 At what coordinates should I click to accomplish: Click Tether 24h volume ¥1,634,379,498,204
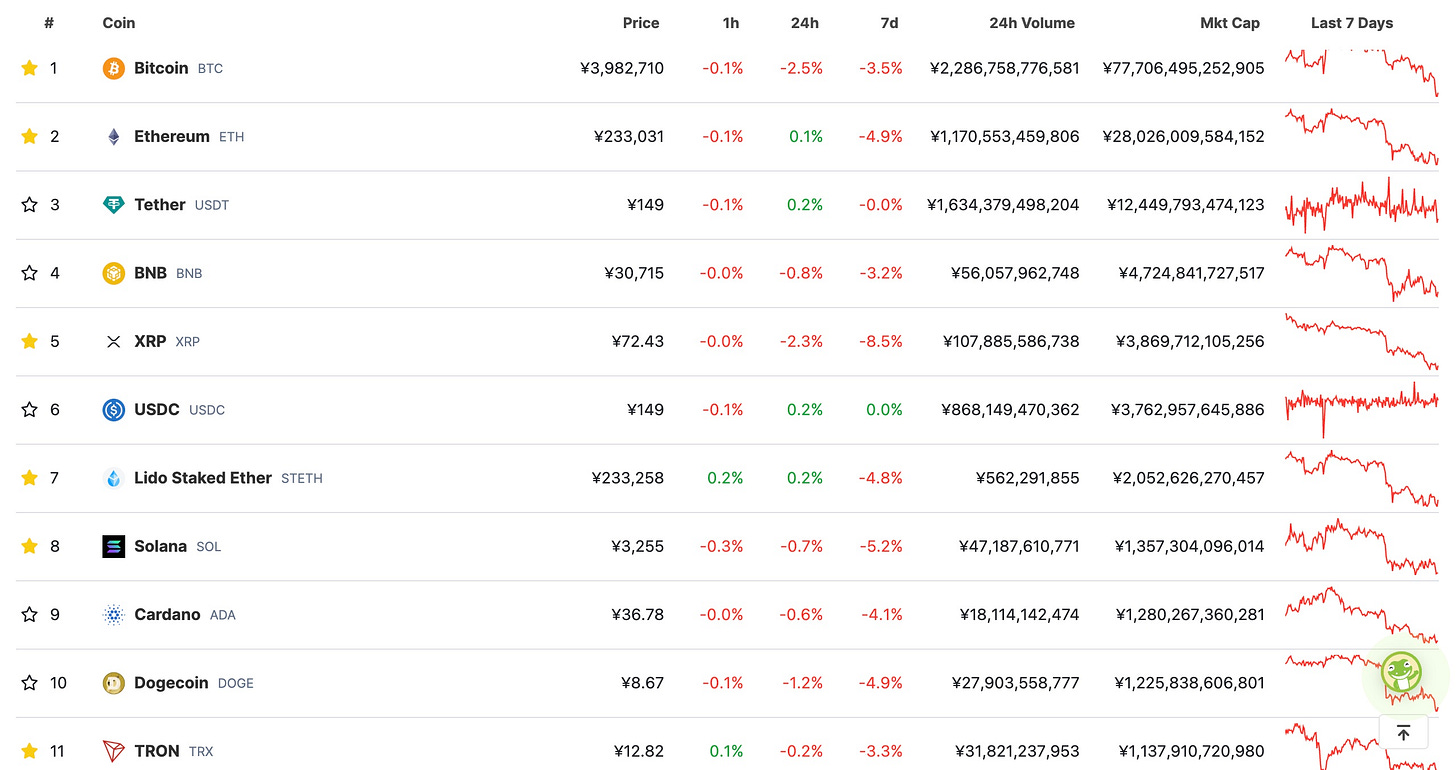pyautogui.click(x=1003, y=205)
